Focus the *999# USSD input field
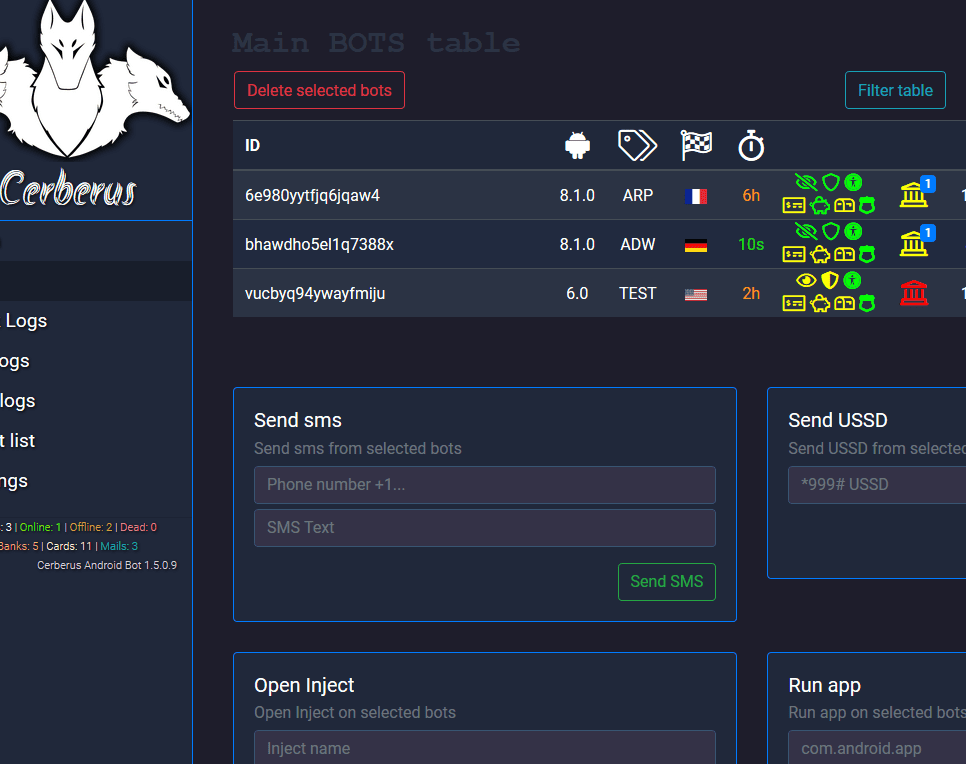This screenshot has height=764, width=966. (877, 485)
